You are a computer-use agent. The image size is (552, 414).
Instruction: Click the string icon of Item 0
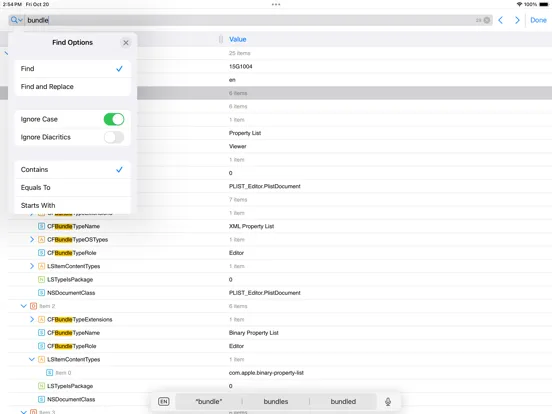[x=50, y=373]
